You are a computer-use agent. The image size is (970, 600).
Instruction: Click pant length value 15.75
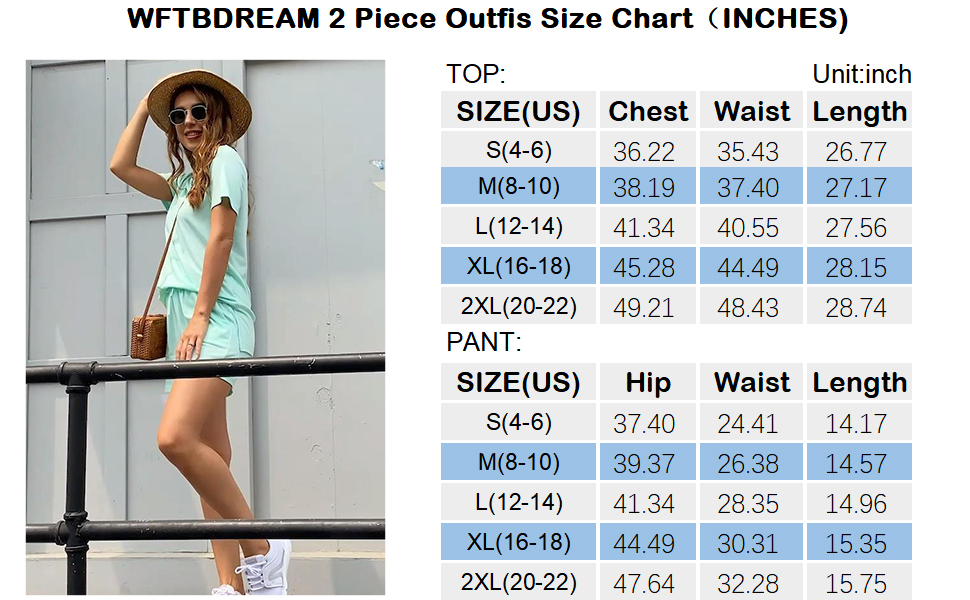pyautogui.click(x=856, y=583)
